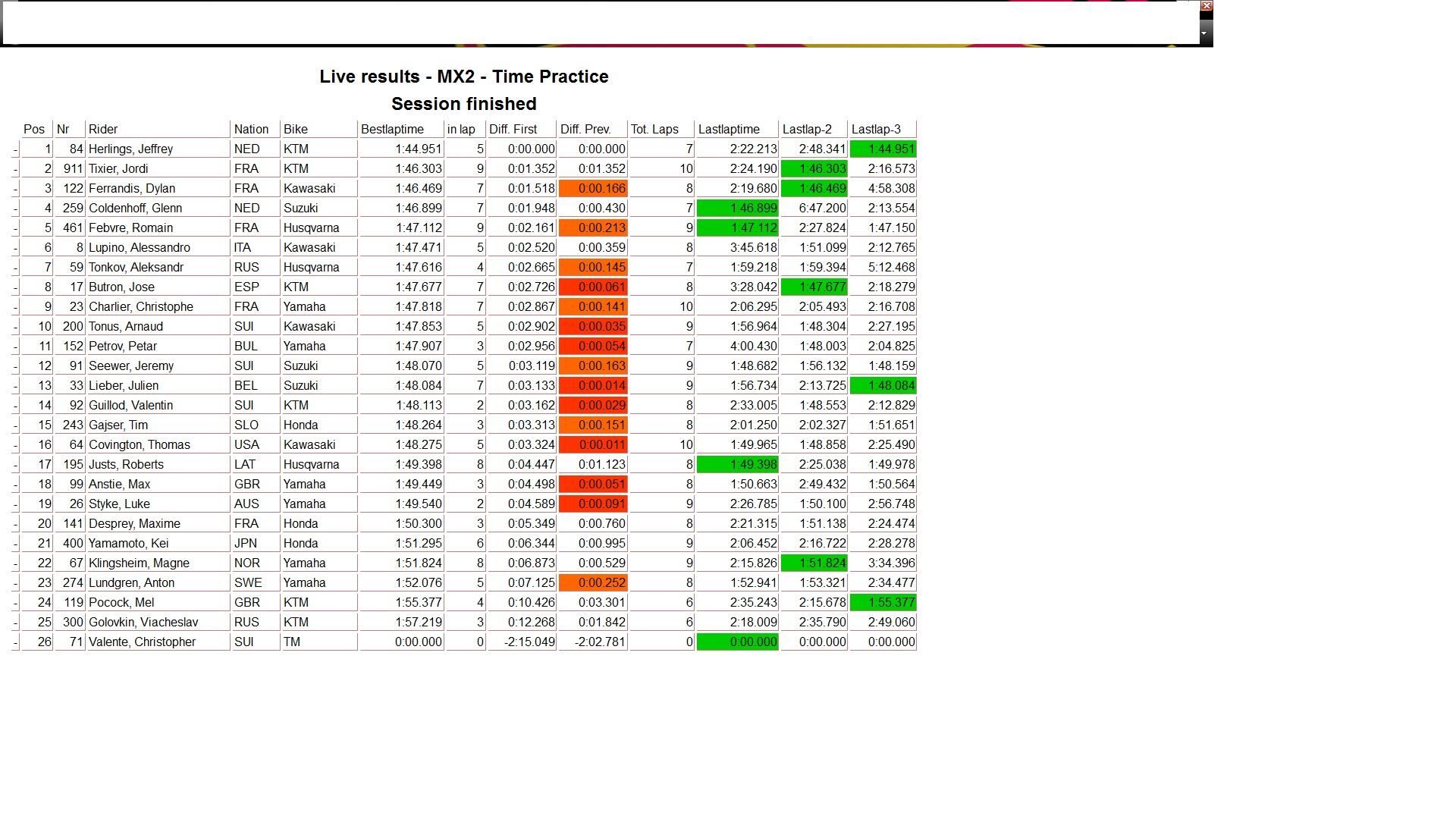Click the blank white banner area
The image size is (1456, 819).
click(x=599, y=23)
